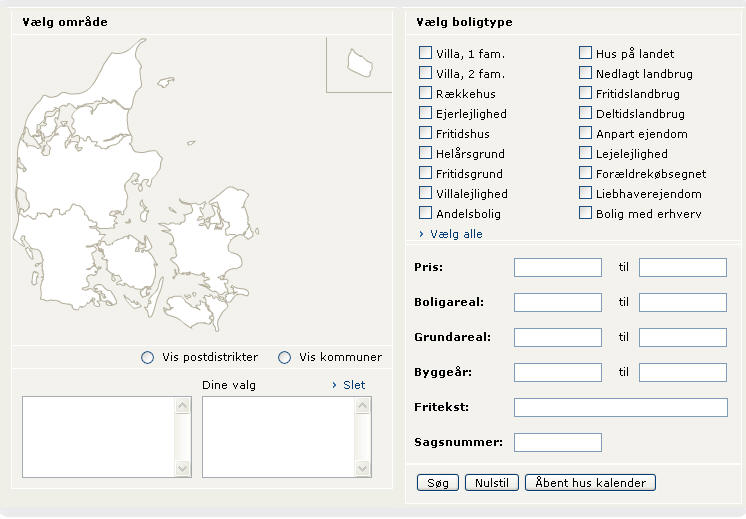The width and height of the screenshot is (746, 519).
Task: Enable the Ejerlejlighed checkbox
Action: (425, 113)
